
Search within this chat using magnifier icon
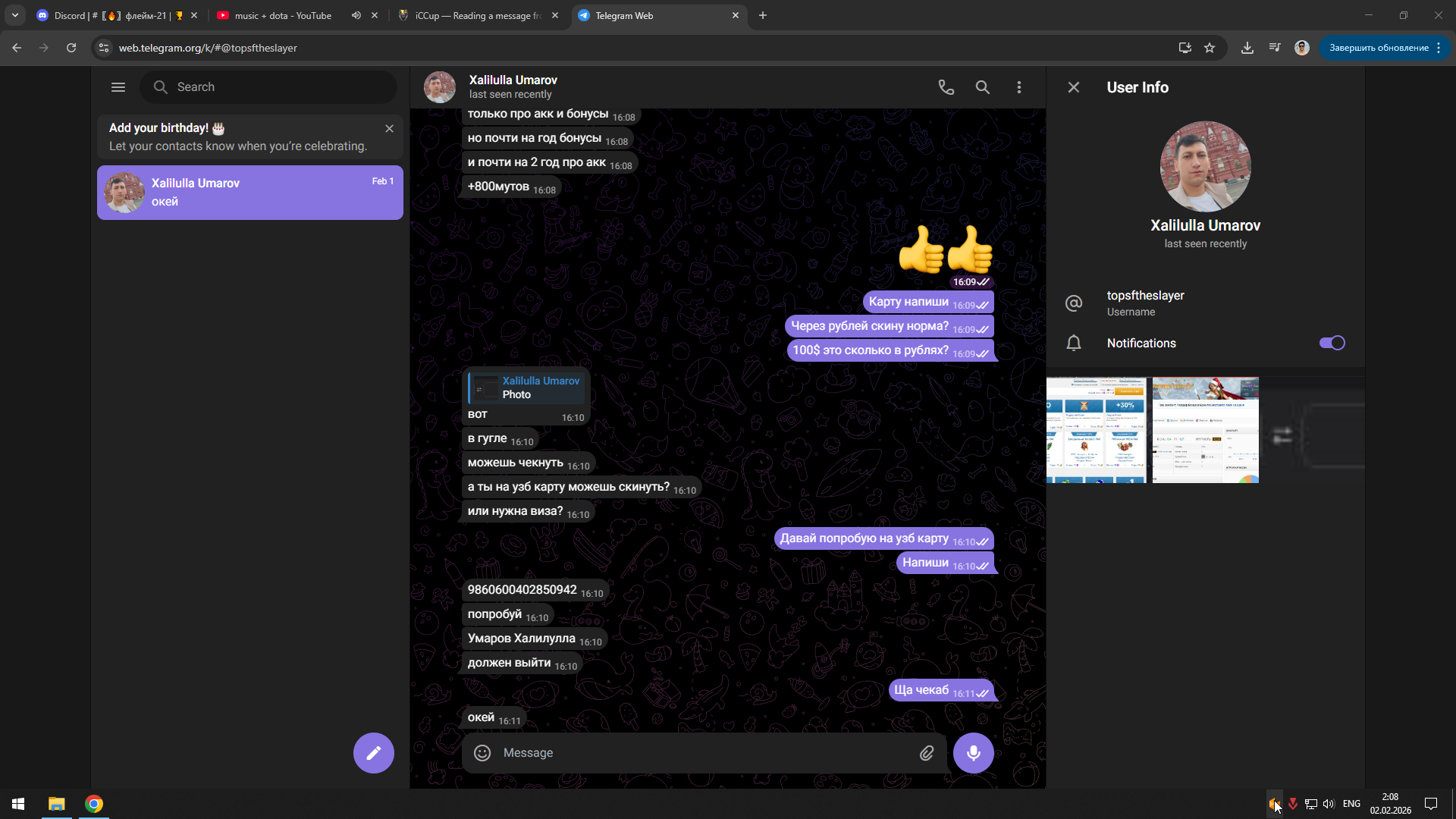pos(982,87)
